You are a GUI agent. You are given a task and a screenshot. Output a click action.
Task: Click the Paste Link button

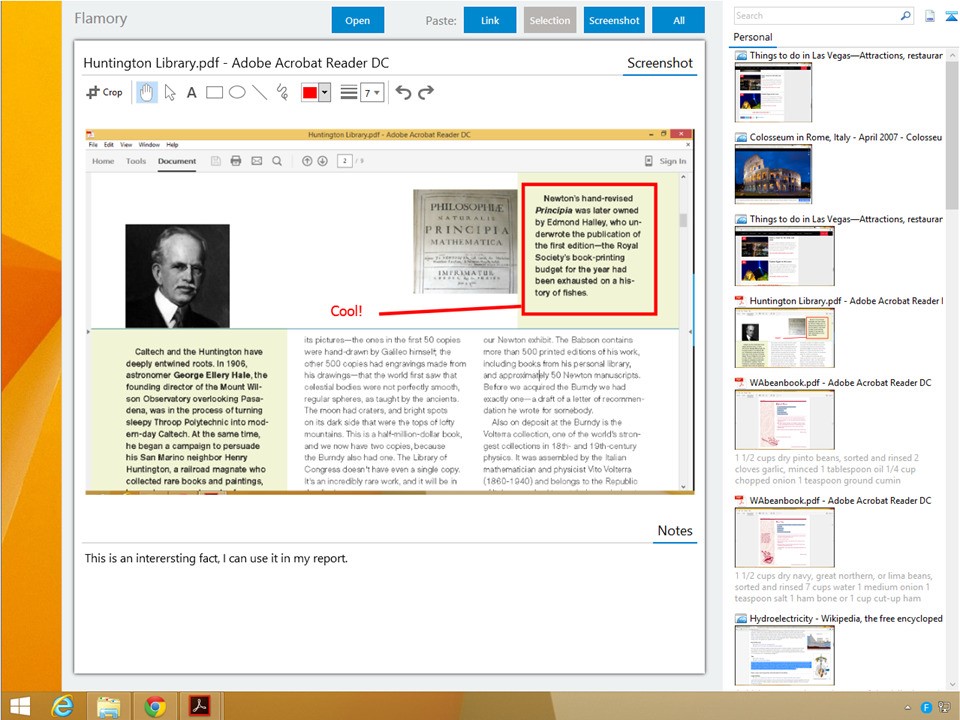coord(490,20)
